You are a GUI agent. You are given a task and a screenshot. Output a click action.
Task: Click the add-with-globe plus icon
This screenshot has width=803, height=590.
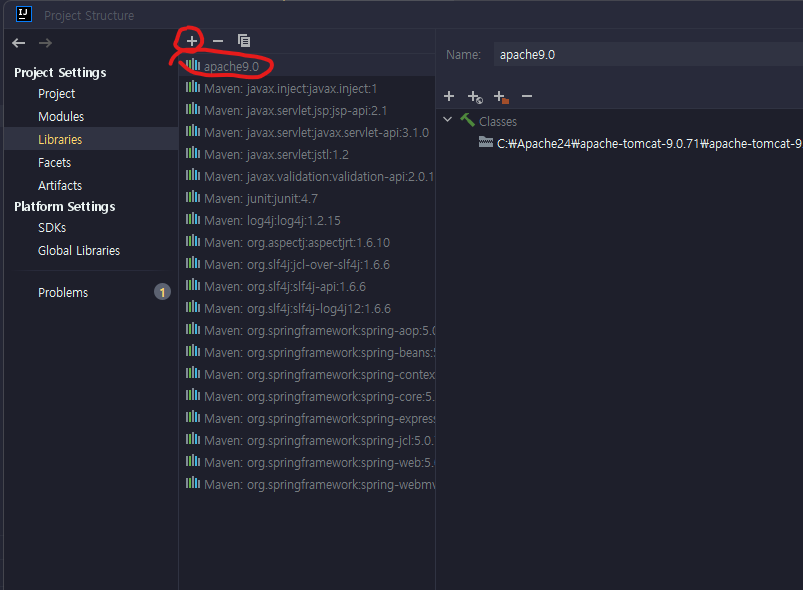pyautogui.click(x=475, y=96)
